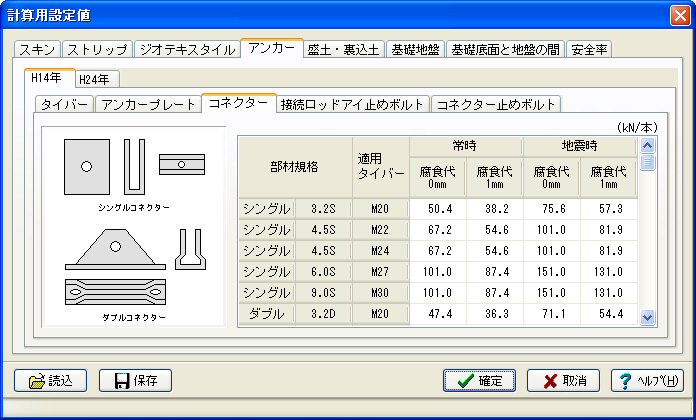Screen dimensions: 696x420
Task: Select cell 47.4 in 3.2D row
Action: click(x=438, y=314)
